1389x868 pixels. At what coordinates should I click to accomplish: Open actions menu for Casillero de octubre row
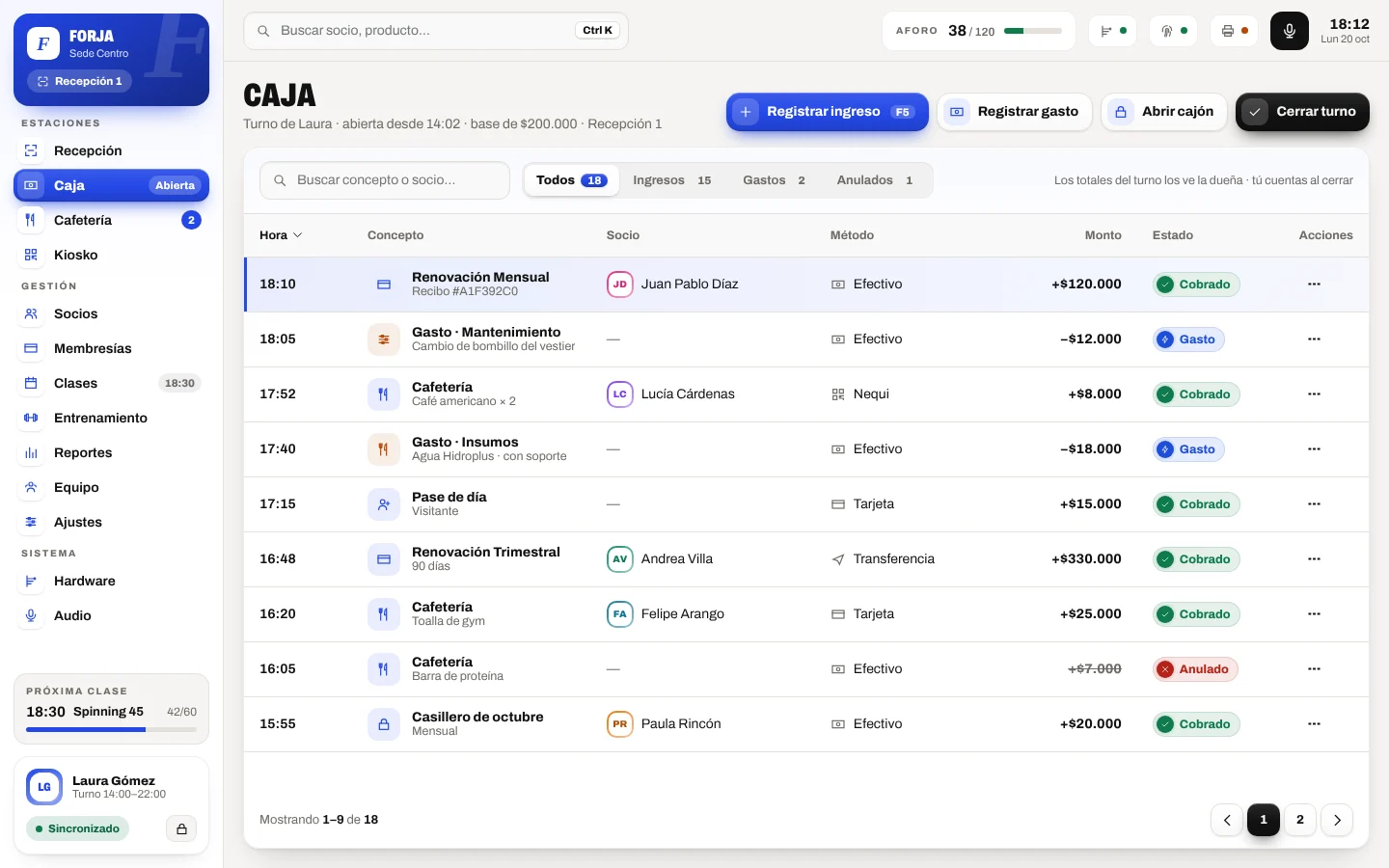[1314, 724]
